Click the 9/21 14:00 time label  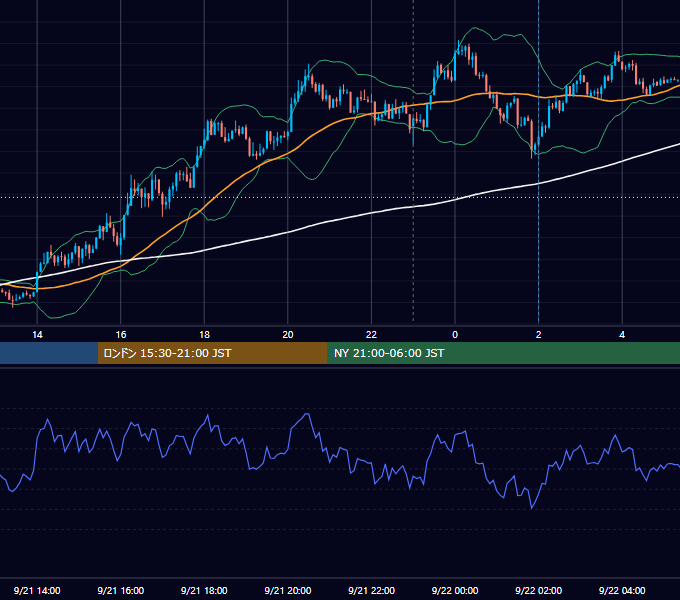[x=37, y=590]
